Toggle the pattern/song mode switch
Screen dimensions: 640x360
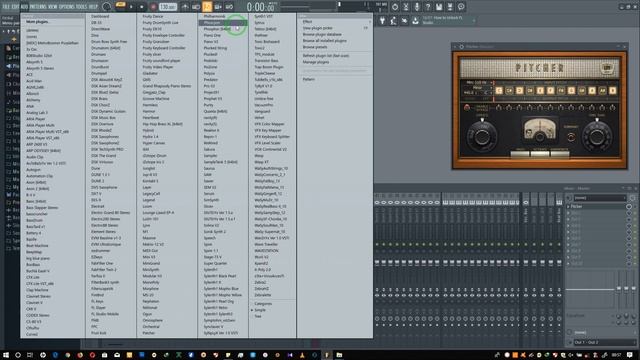(x=121, y=5)
